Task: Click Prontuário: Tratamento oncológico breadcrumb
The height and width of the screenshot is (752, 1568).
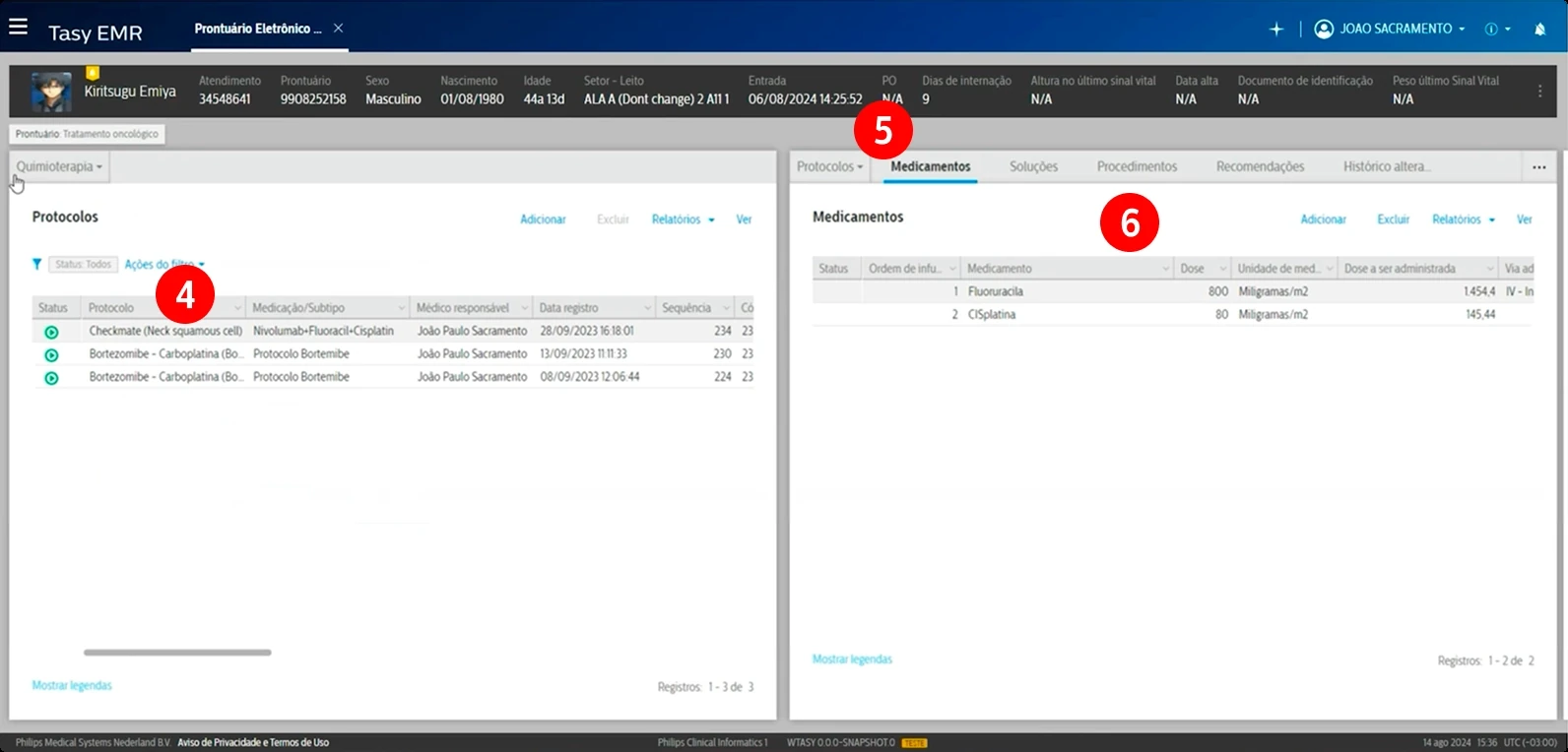Action: coord(87,134)
